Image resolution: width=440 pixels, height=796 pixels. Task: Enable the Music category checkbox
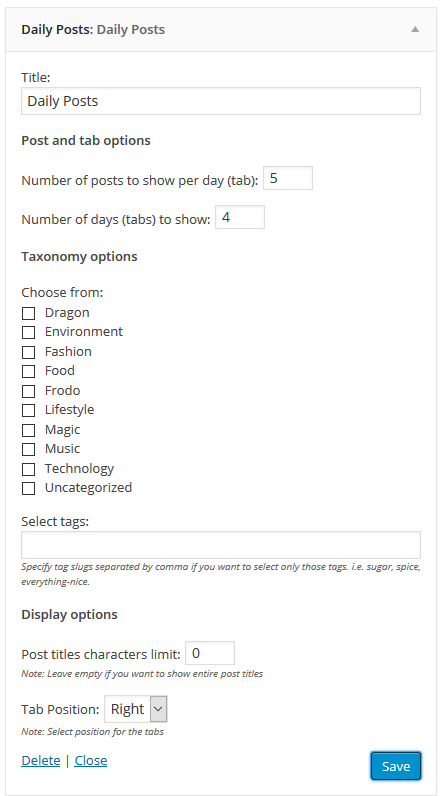28,449
